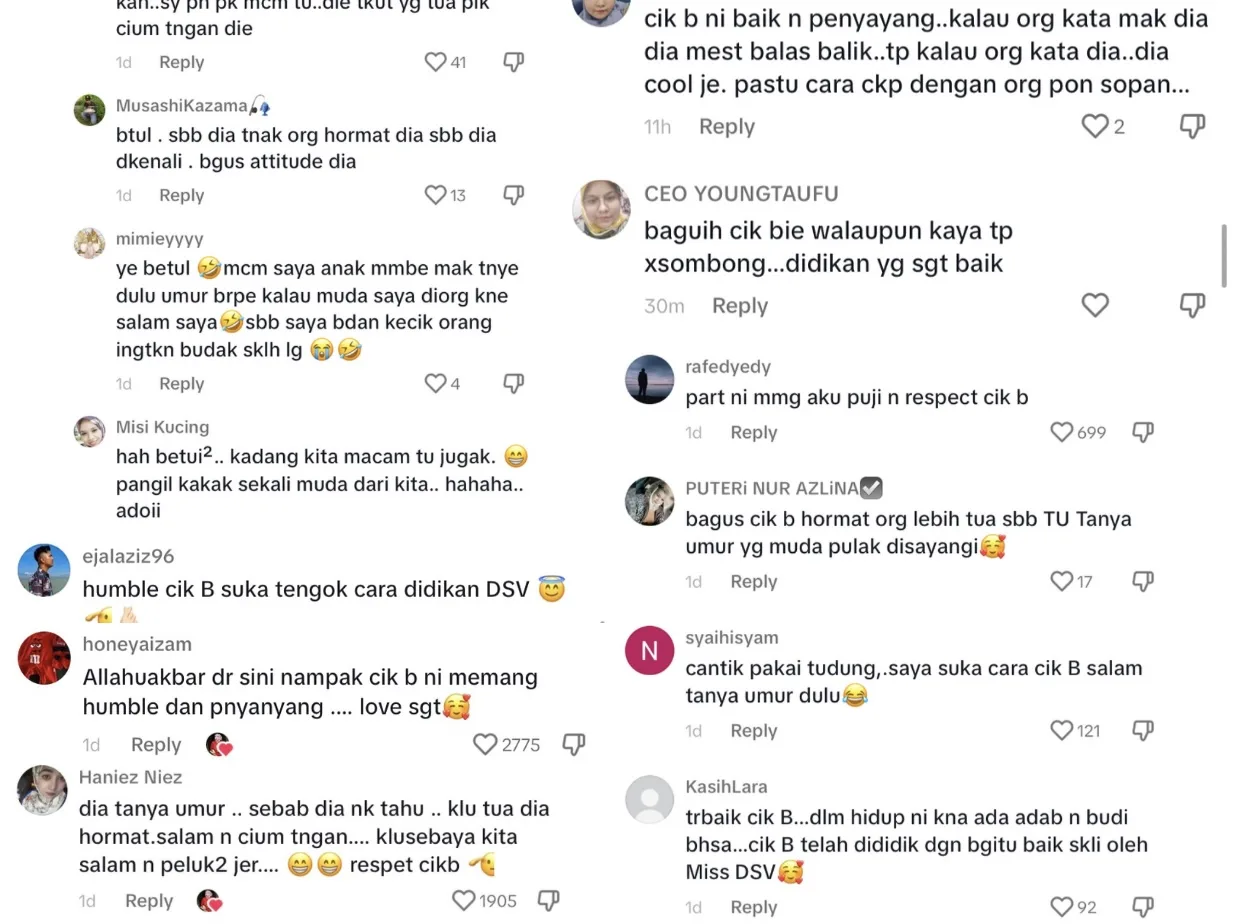Screen dimensions: 1242x924
Task: Open KasihLara's profile name
Action: [727, 787]
